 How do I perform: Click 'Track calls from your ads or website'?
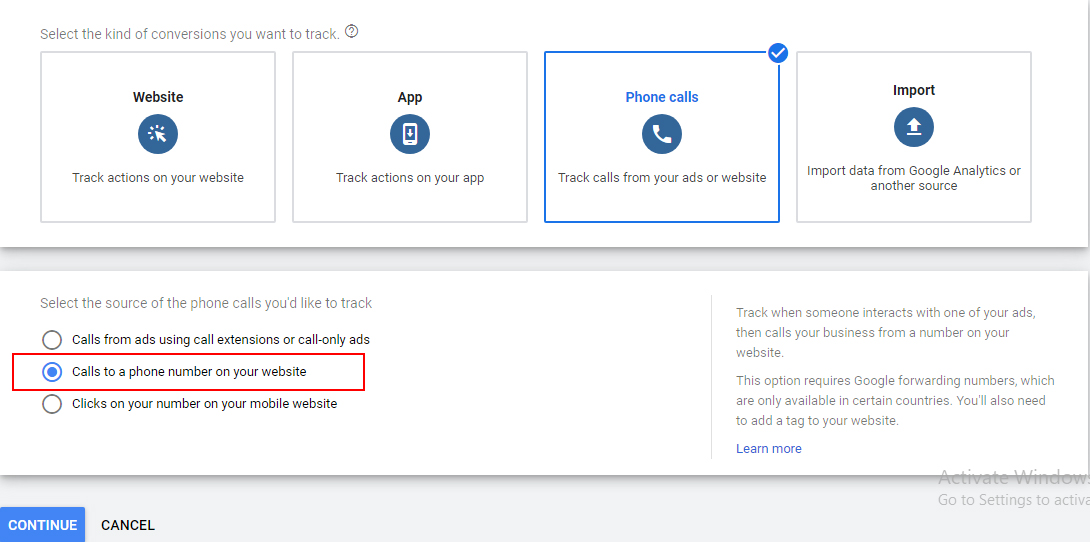(662, 178)
